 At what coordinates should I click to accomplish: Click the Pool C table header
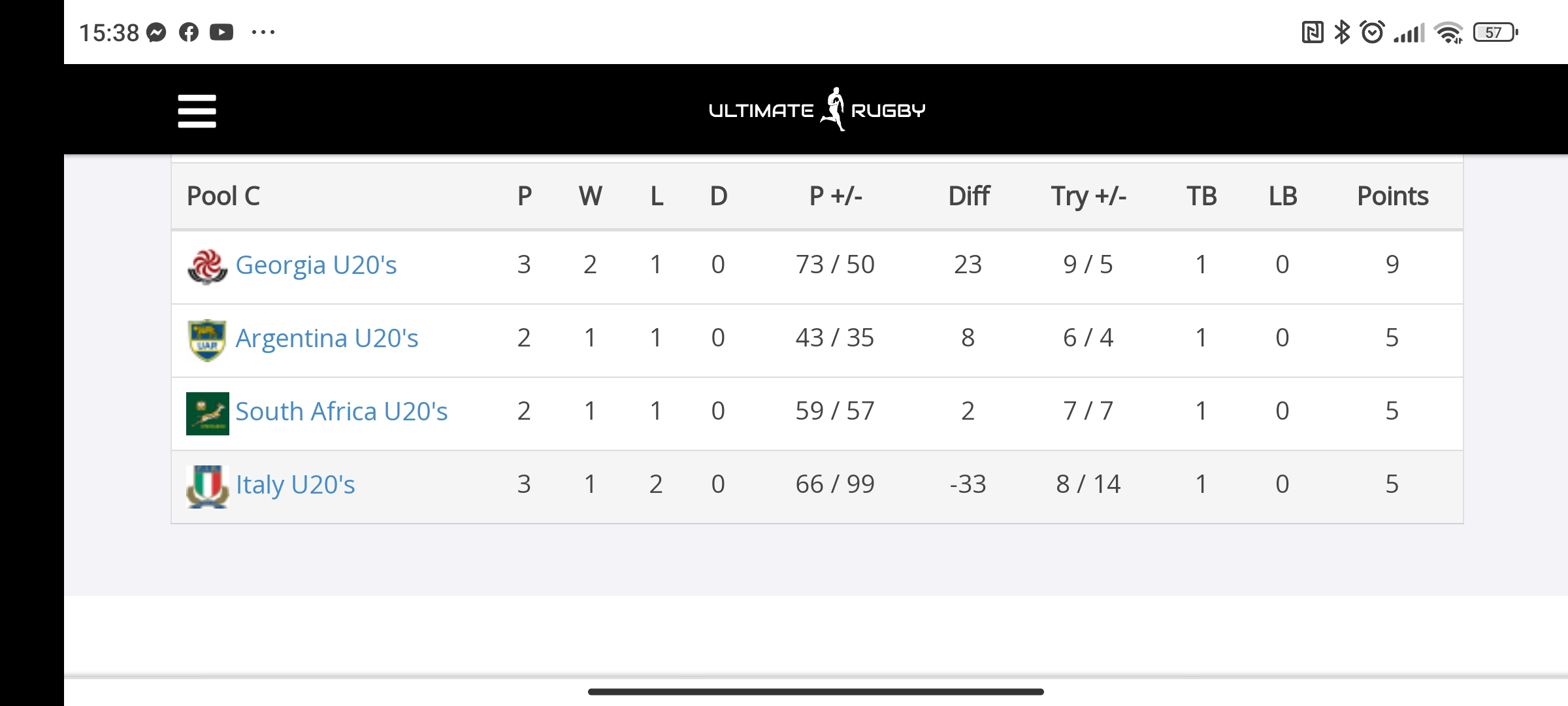pyautogui.click(x=223, y=196)
